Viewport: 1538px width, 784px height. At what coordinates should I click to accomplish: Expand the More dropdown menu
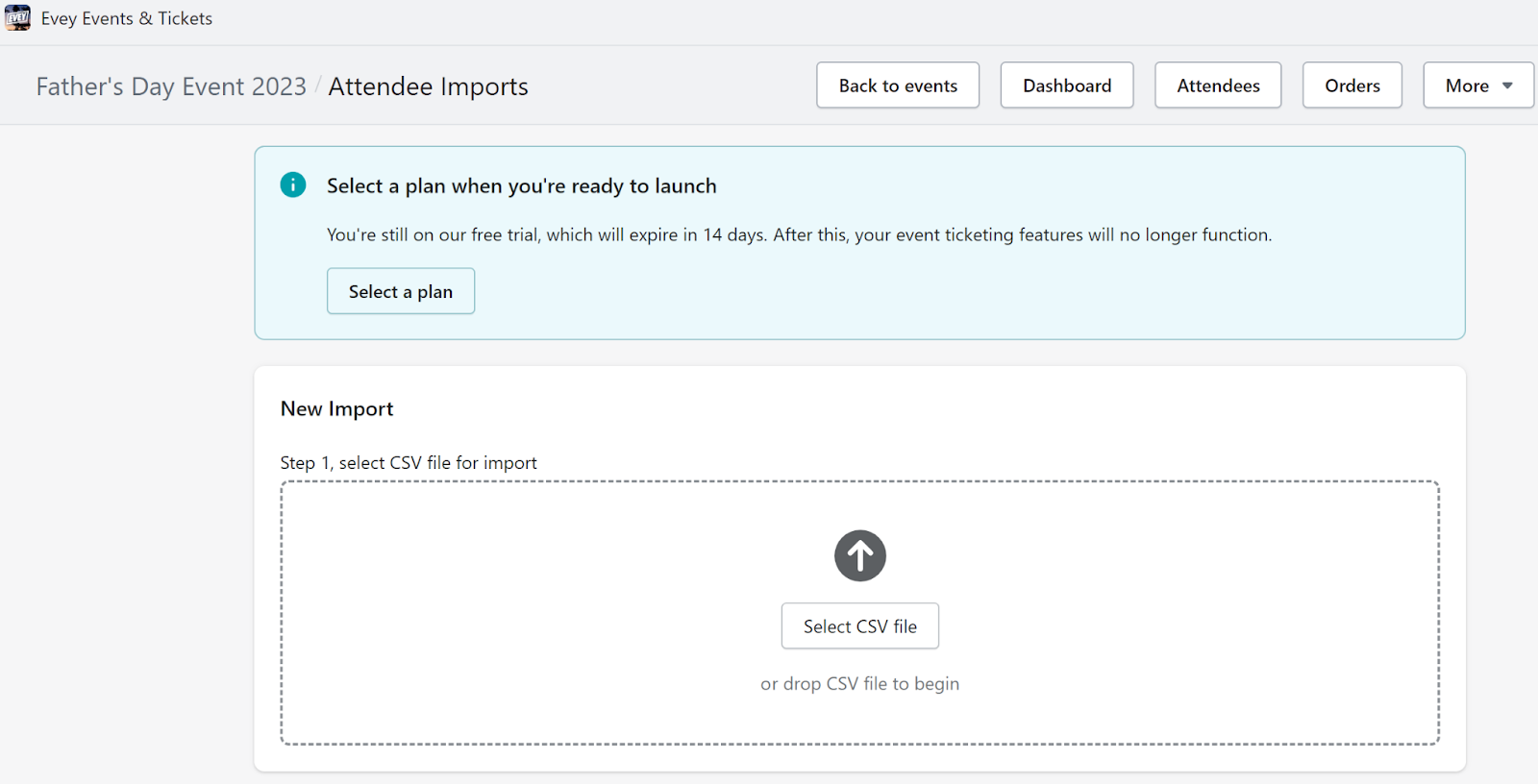(x=1477, y=86)
